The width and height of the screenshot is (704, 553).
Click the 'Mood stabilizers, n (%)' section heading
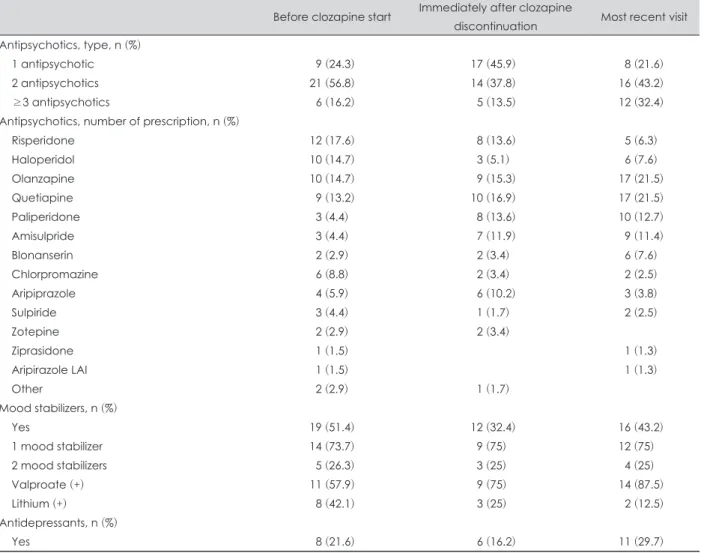58,408
